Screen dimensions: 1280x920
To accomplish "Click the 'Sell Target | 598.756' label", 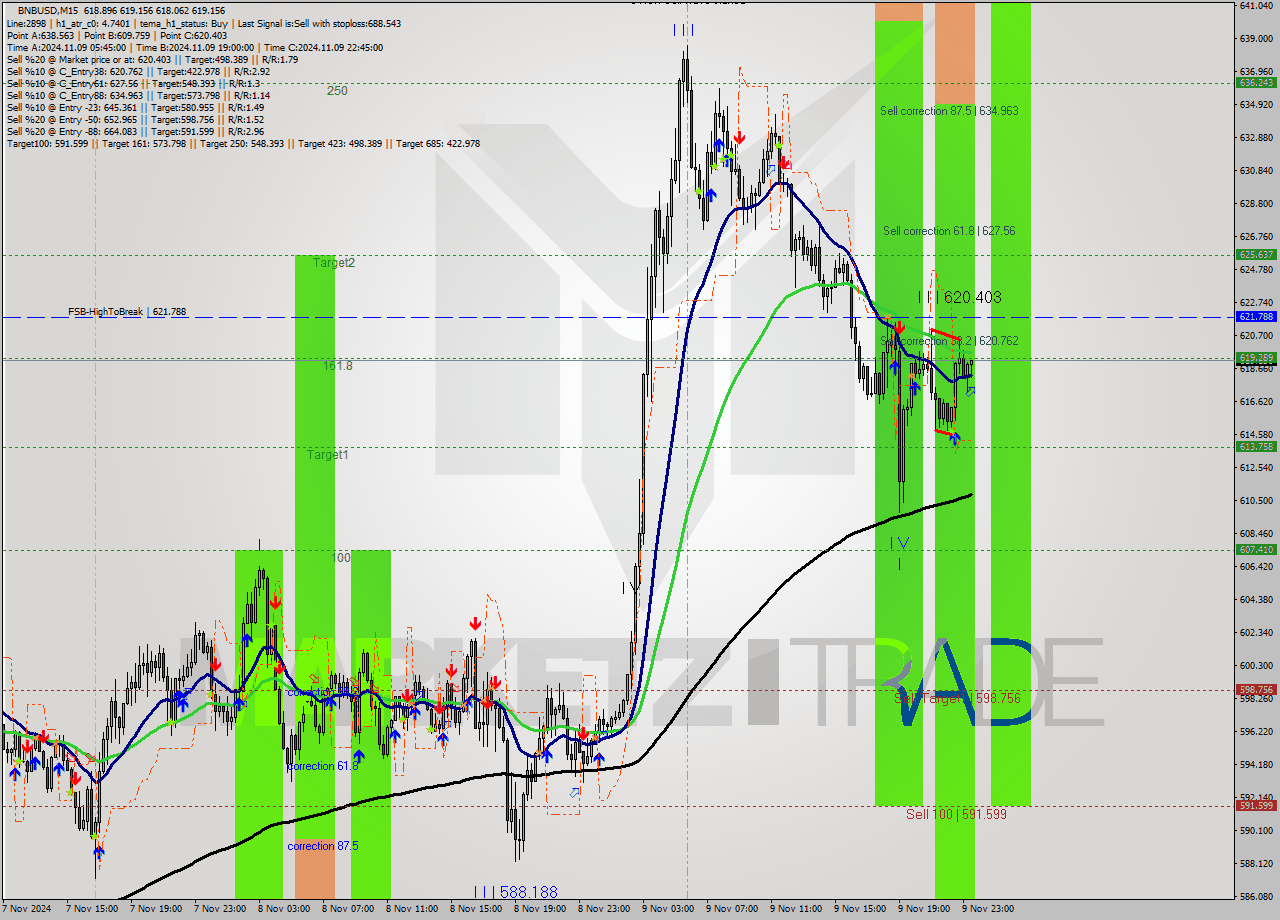I will click(x=957, y=698).
